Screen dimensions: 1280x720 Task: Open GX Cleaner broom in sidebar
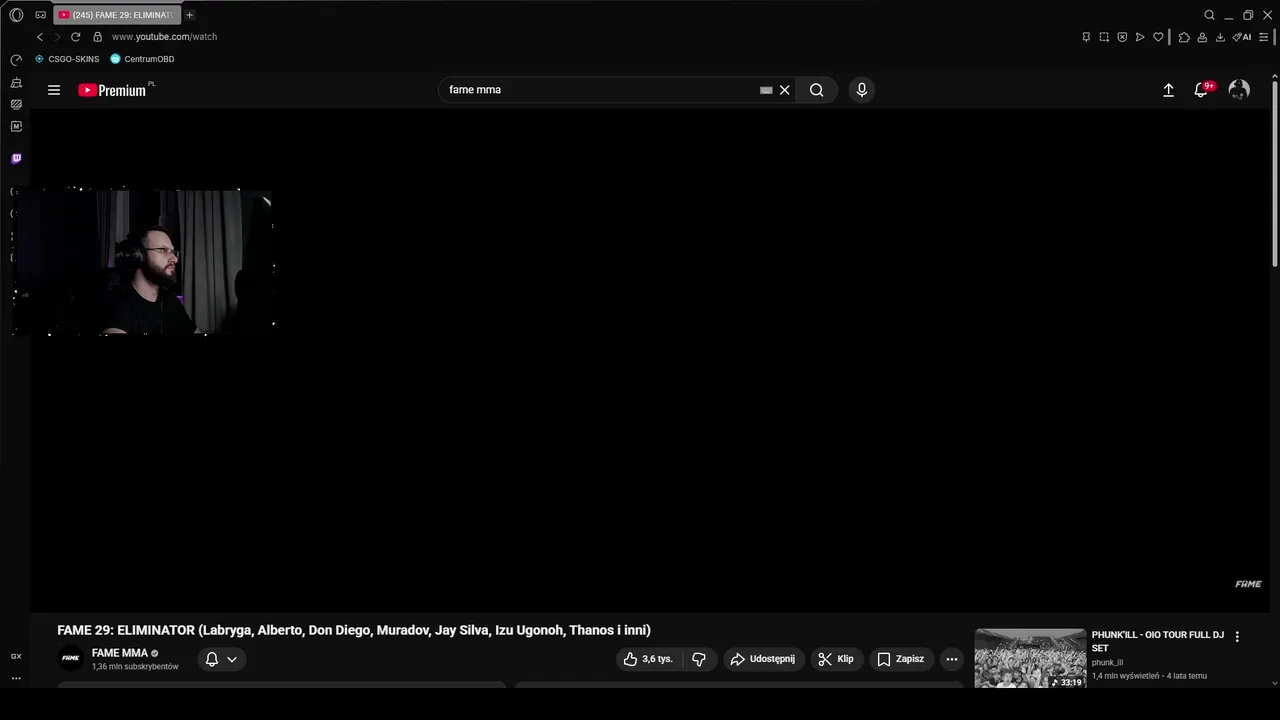click(x=16, y=82)
